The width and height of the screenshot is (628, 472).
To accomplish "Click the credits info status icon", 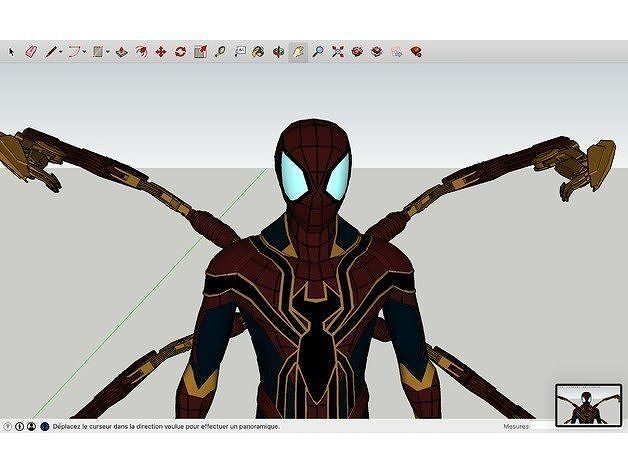I will coord(20,427).
